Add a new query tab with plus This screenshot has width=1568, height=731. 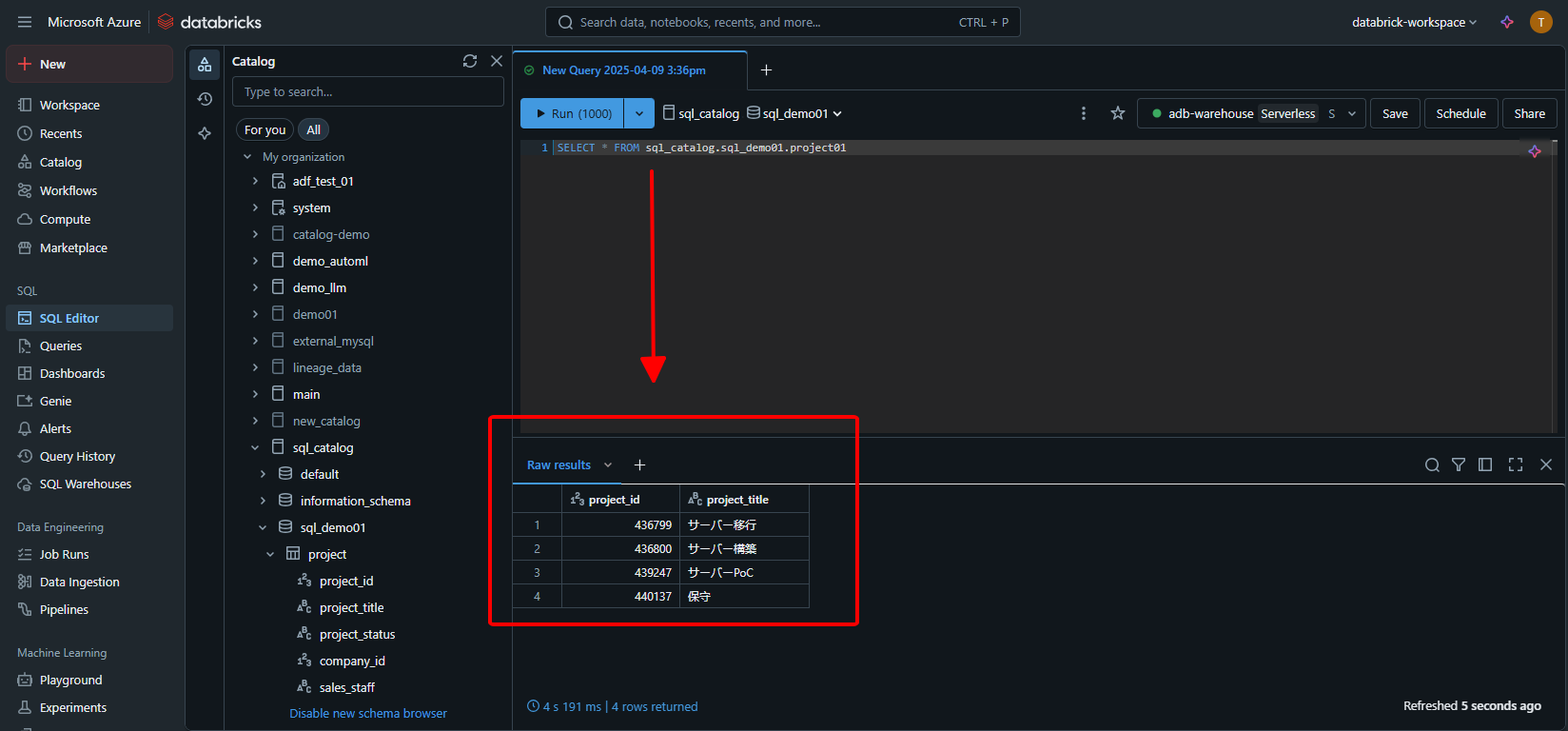coord(766,70)
